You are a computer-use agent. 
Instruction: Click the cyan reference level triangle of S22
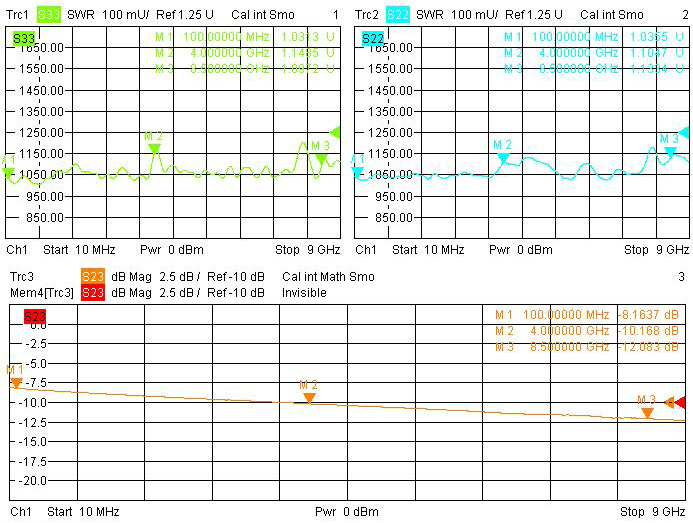click(683, 132)
